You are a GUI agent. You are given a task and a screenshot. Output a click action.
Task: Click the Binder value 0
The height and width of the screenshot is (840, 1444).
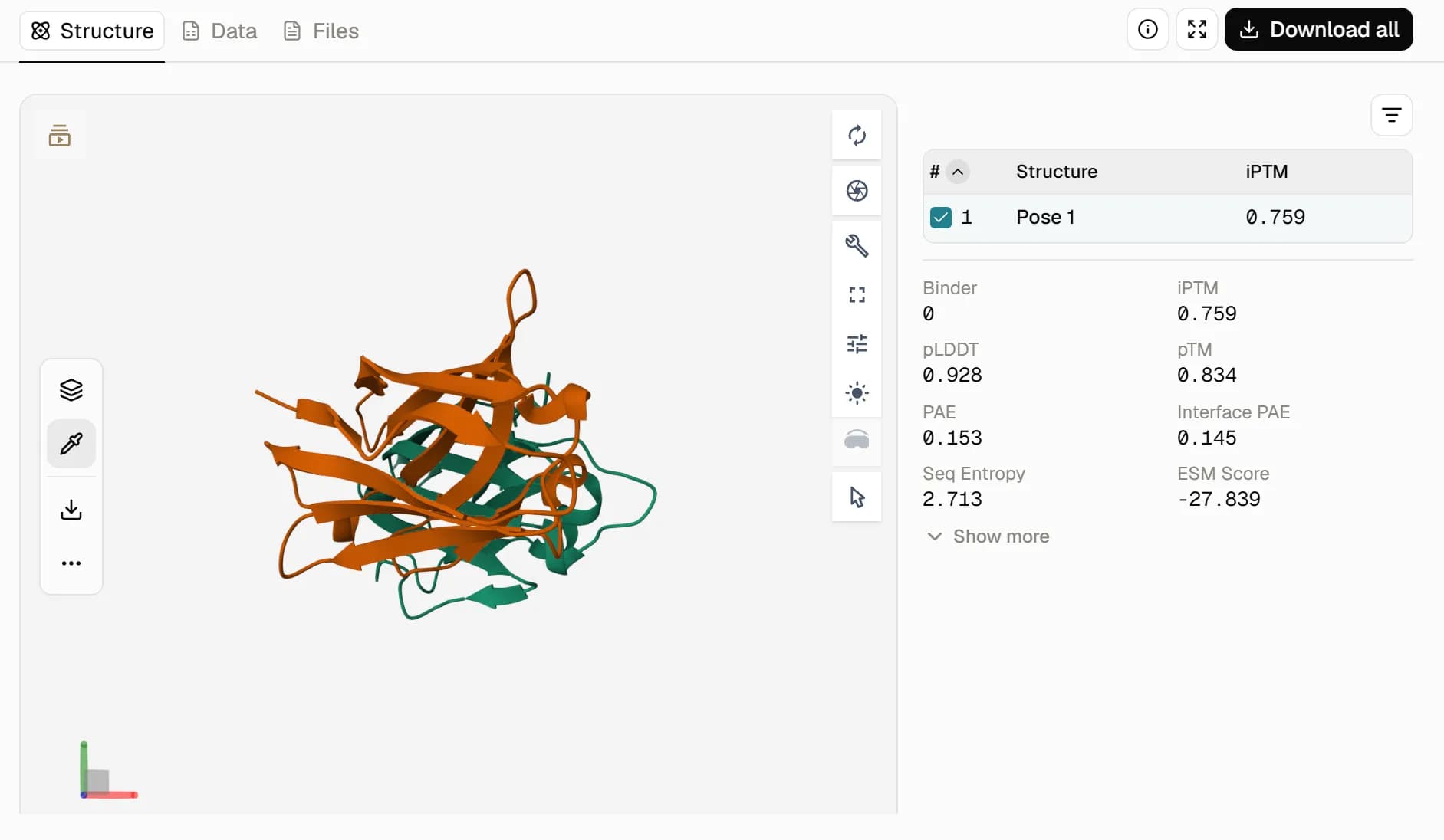928,313
